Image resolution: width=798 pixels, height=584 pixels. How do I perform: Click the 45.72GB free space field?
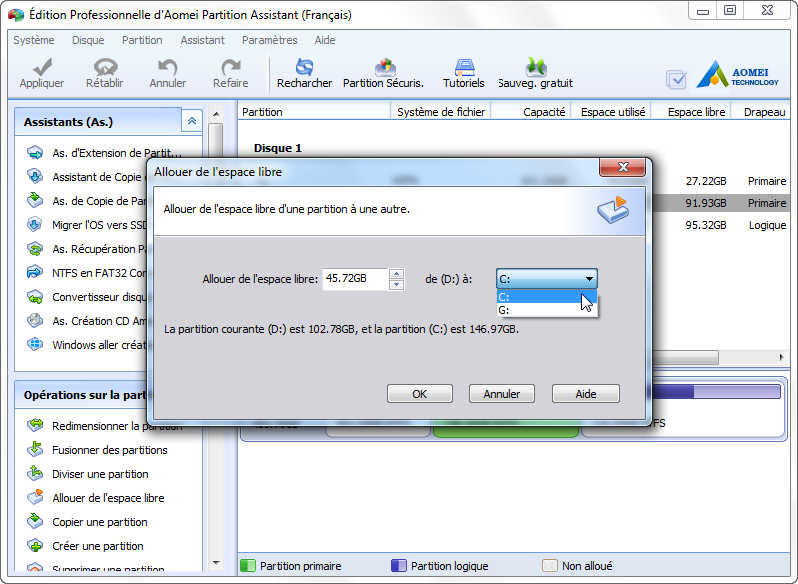click(355, 279)
